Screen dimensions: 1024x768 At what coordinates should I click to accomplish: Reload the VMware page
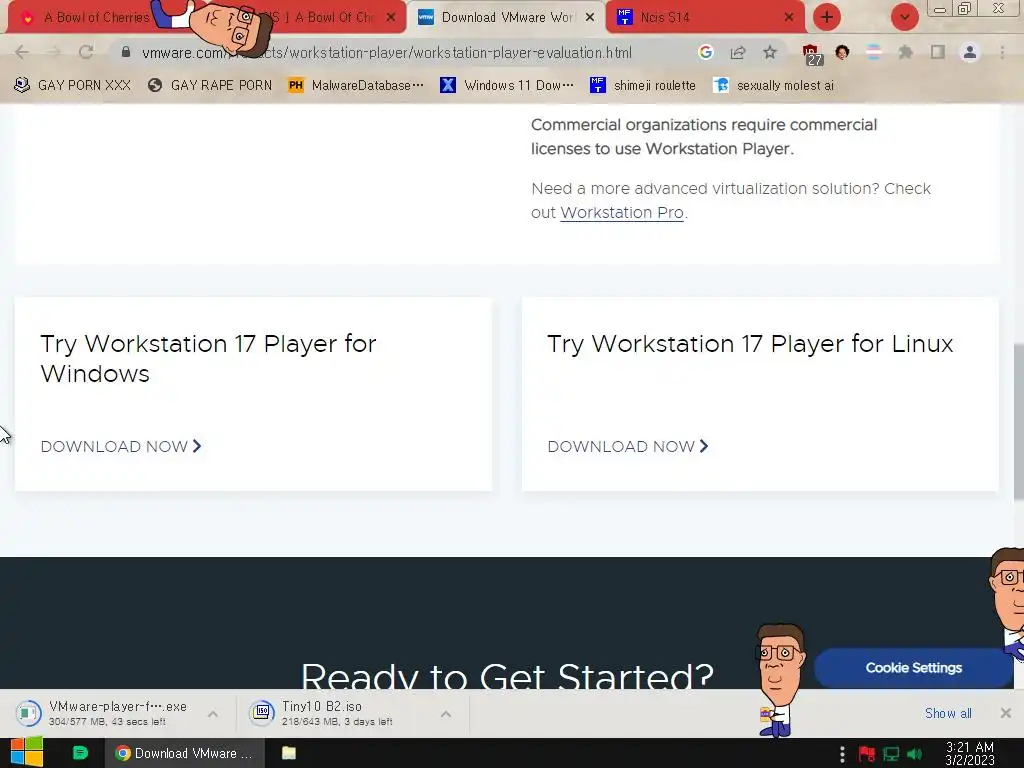[x=86, y=52]
